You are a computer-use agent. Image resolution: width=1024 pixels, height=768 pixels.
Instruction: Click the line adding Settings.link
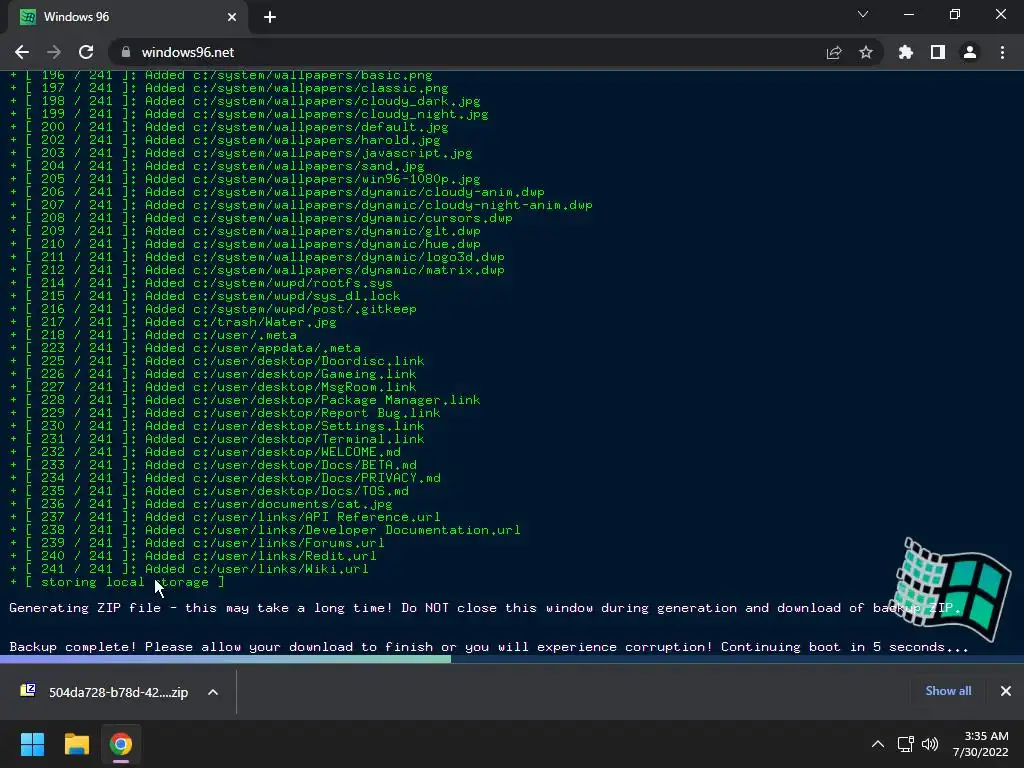[x=217, y=426]
